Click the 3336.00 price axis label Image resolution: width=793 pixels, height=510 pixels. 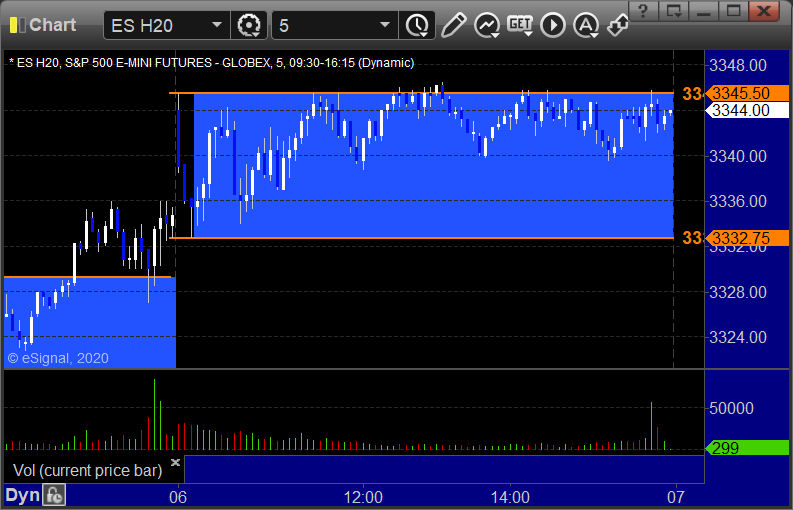click(738, 201)
